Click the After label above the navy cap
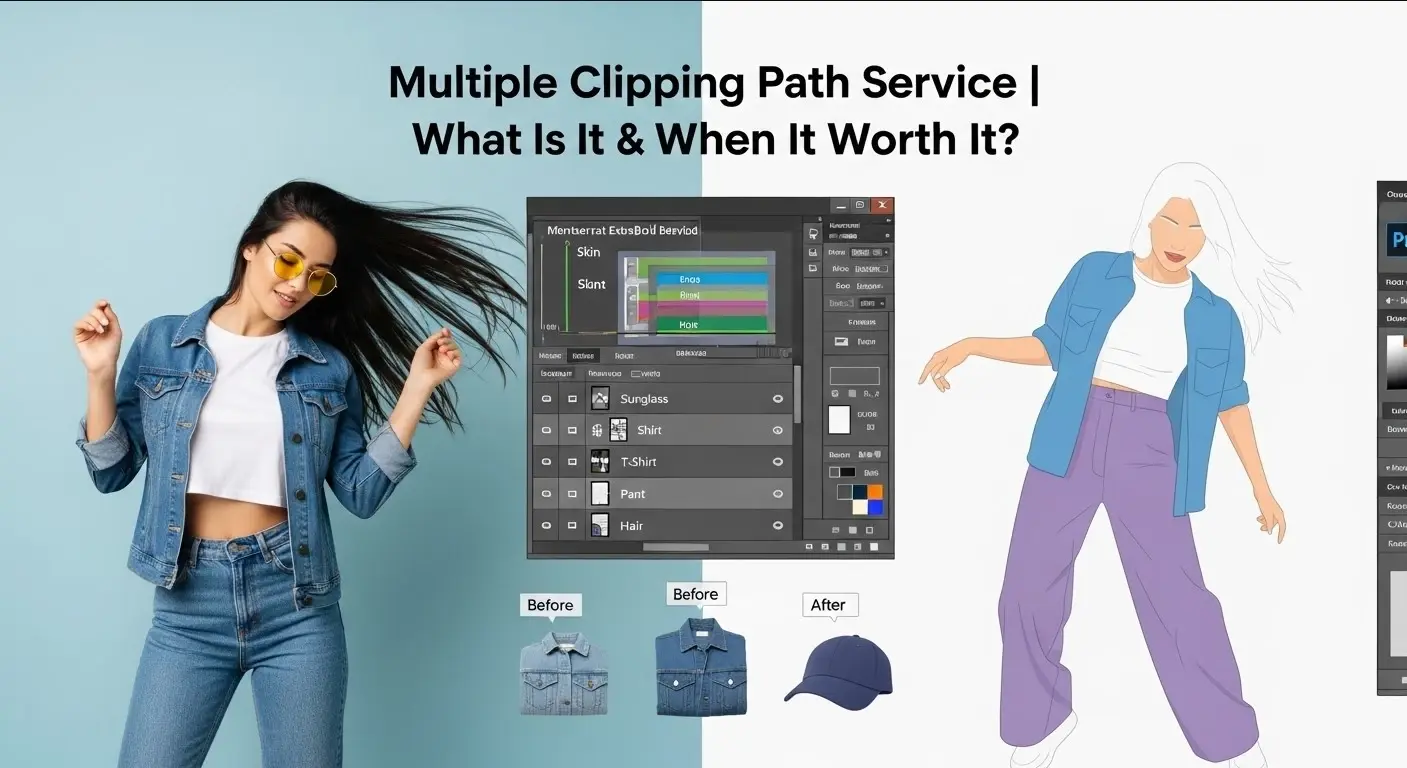This screenshot has height=768, width=1407. pyautogui.click(x=829, y=604)
